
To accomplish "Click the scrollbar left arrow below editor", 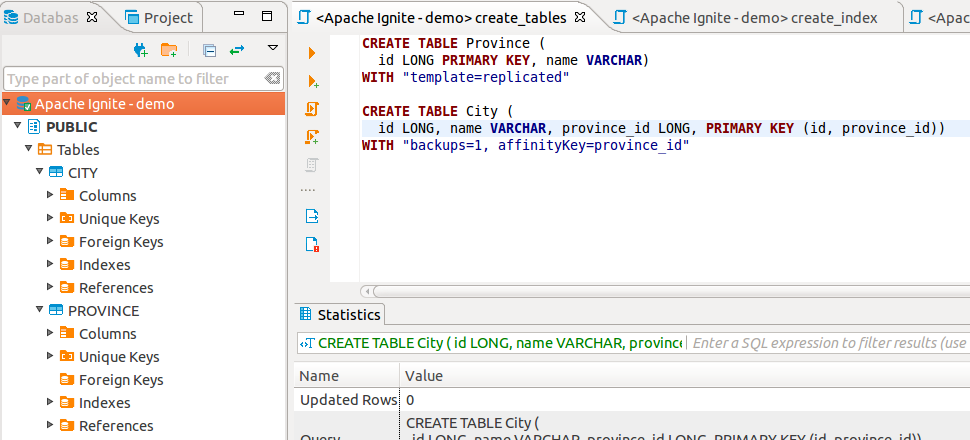I will tap(367, 291).
